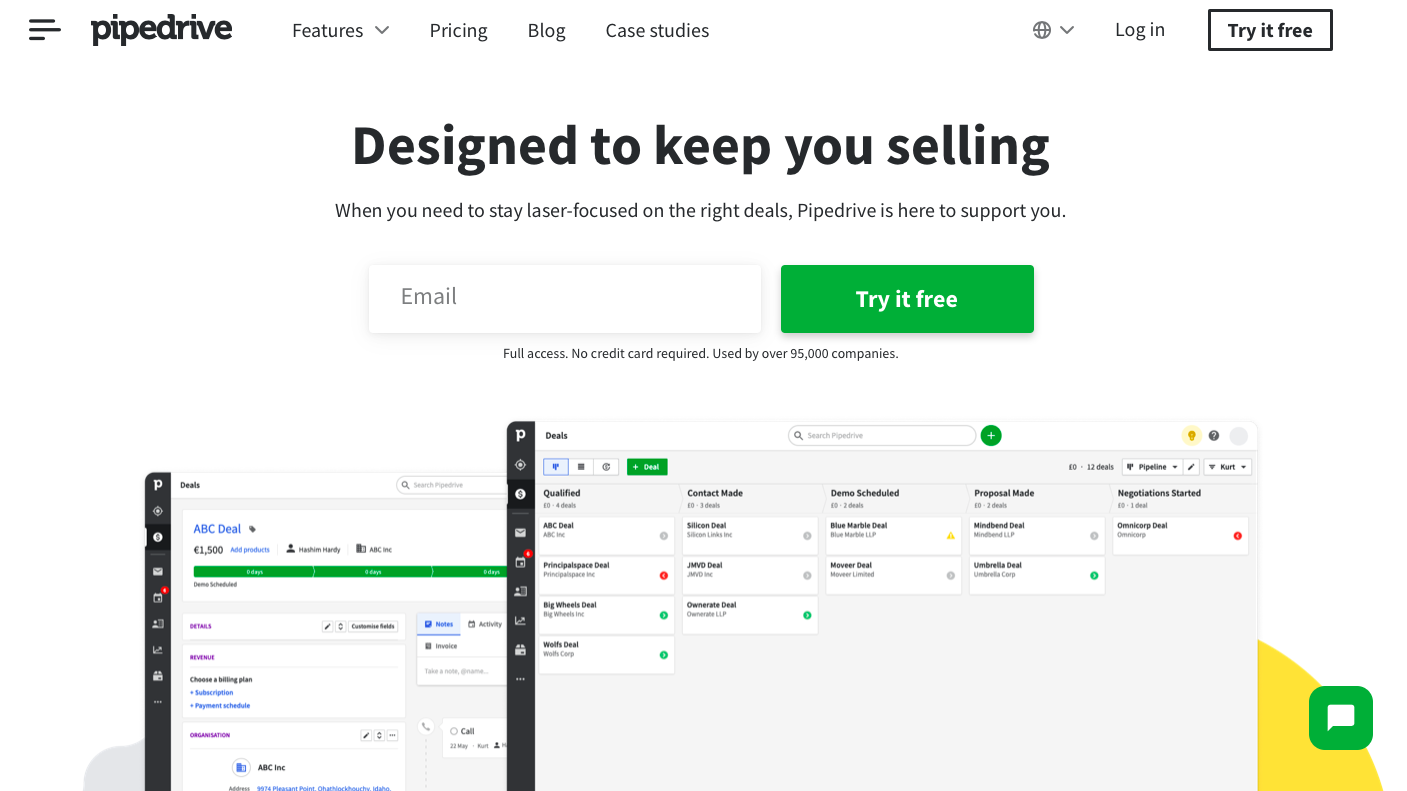
Task: Click the Log in link
Action: [x=1140, y=30]
